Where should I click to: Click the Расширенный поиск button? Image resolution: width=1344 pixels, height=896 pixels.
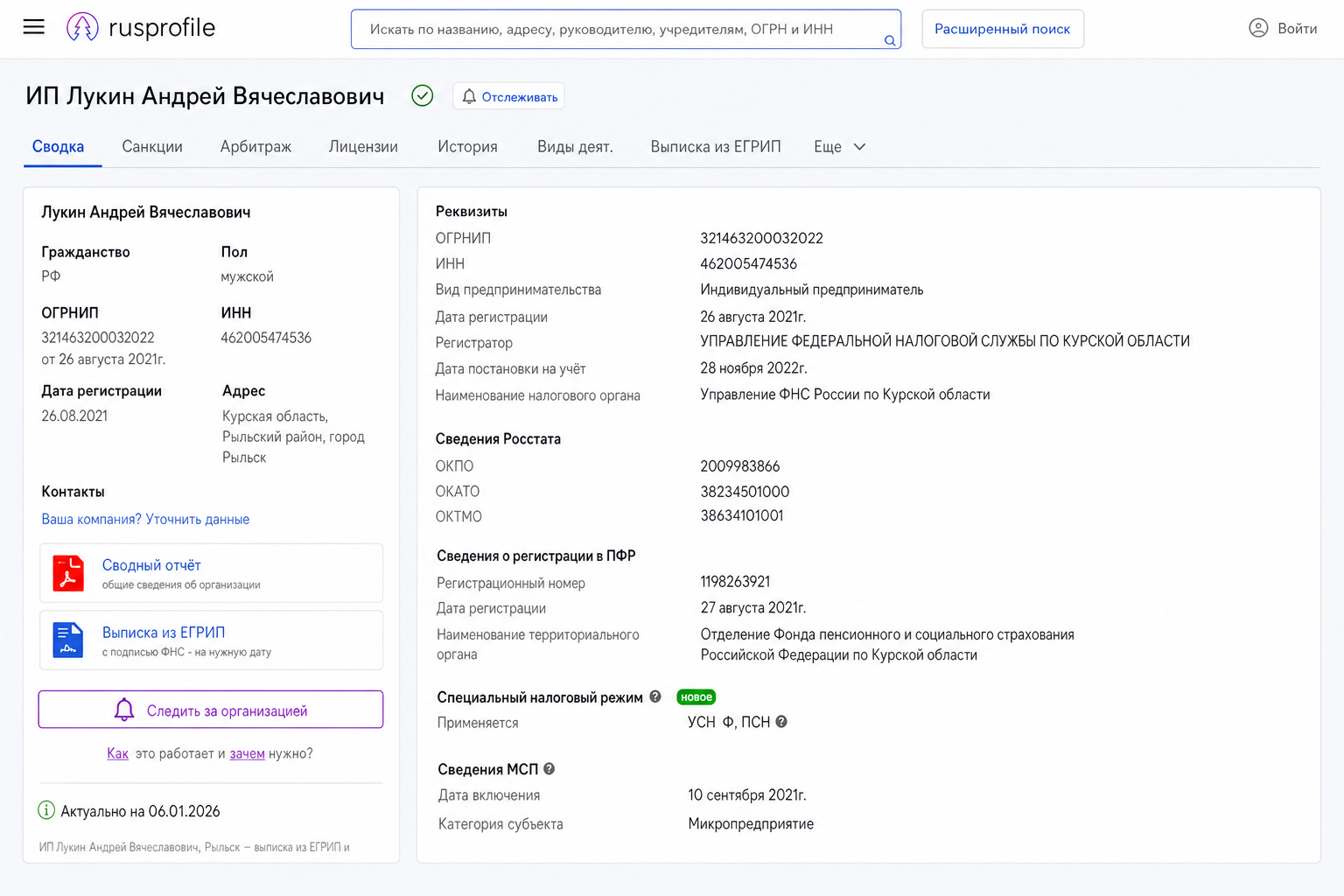tap(1003, 29)
